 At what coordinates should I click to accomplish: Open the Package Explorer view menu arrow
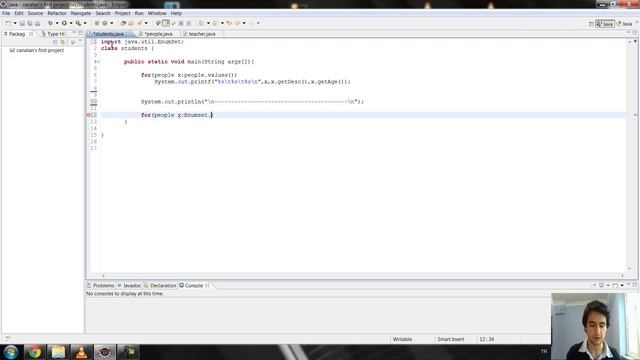73,42
